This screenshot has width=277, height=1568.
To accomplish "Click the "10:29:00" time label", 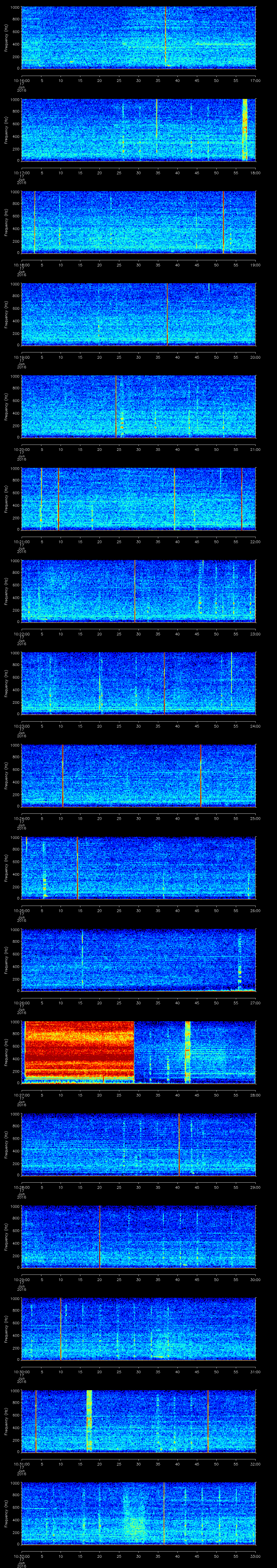I will 22,1279.
